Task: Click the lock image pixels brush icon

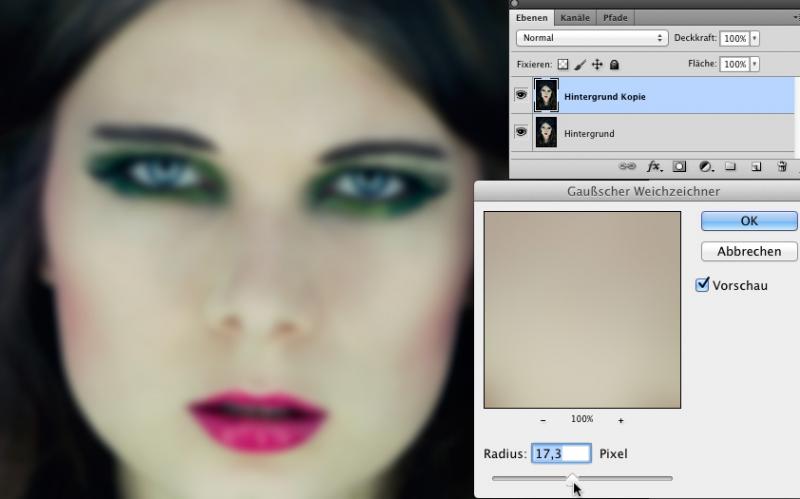Action: tap(580, 64)
